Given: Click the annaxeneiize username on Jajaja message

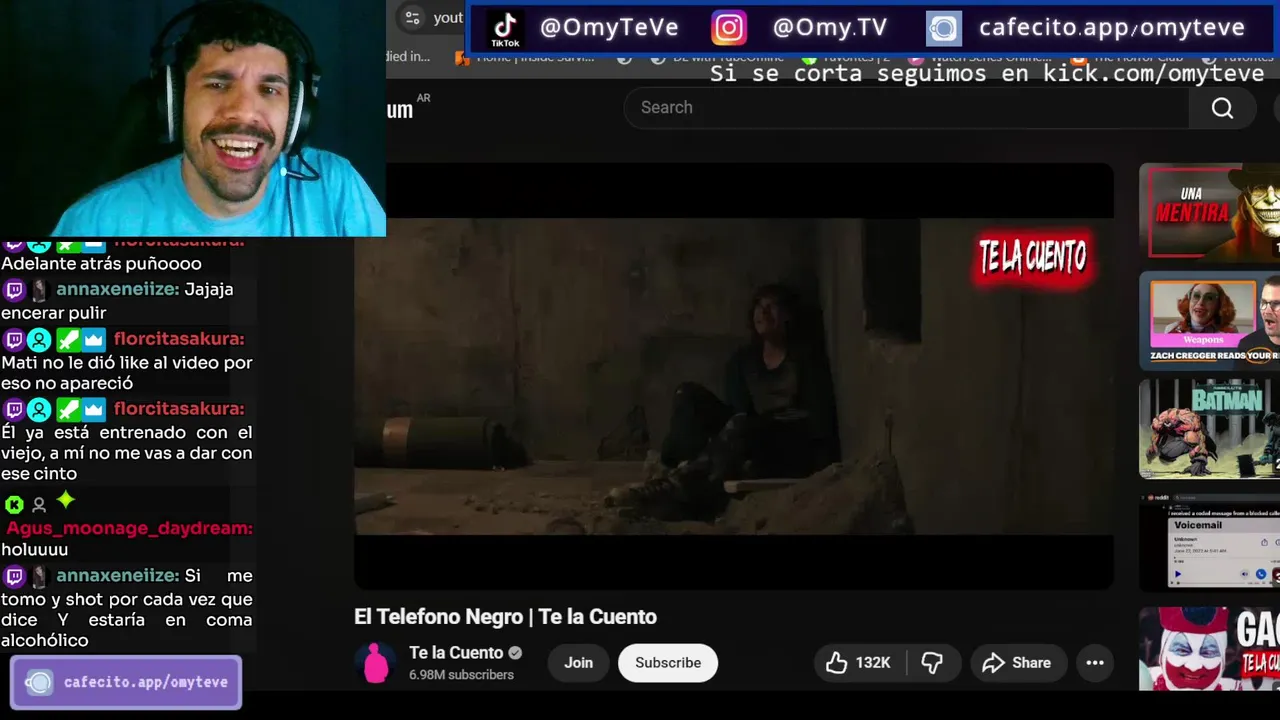Looking at the screenshot, I should [118, 290].
